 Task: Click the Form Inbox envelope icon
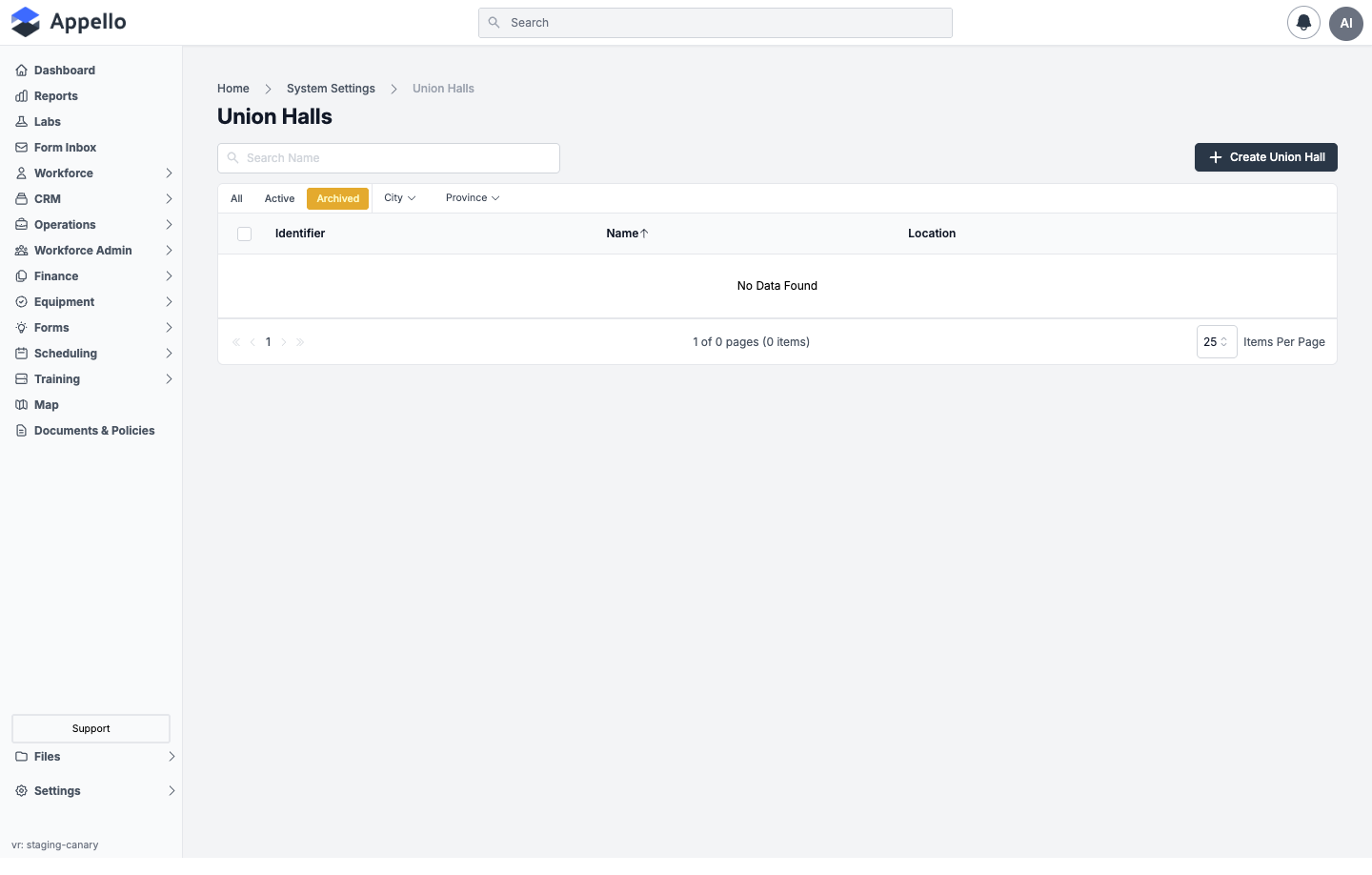point(21,148)
